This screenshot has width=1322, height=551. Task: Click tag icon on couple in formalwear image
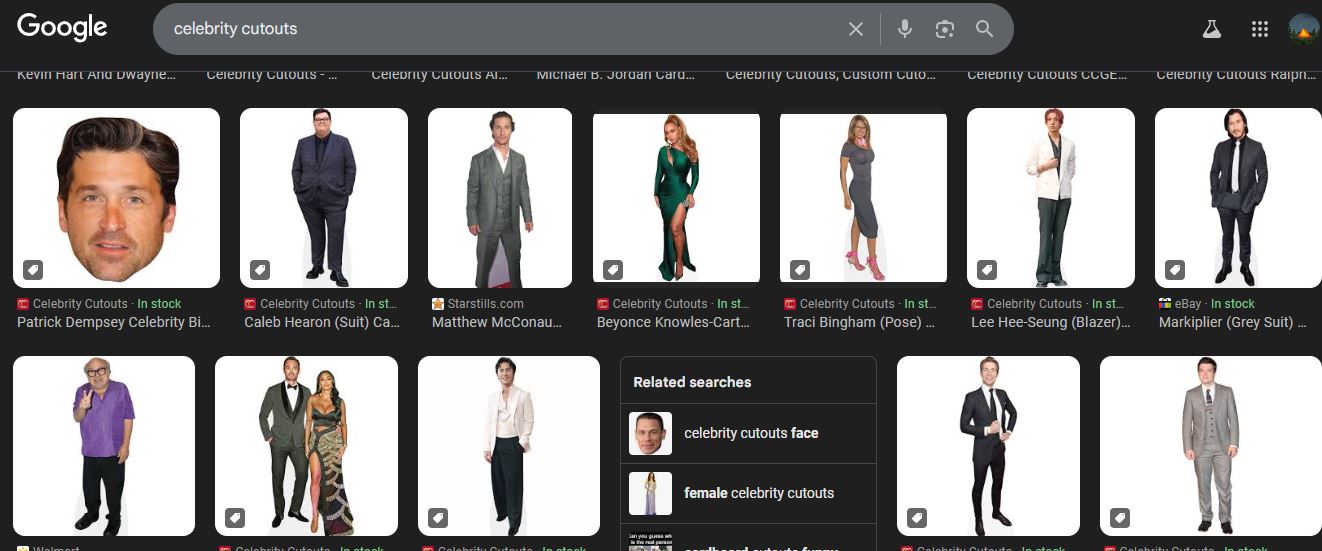point(235,518)
